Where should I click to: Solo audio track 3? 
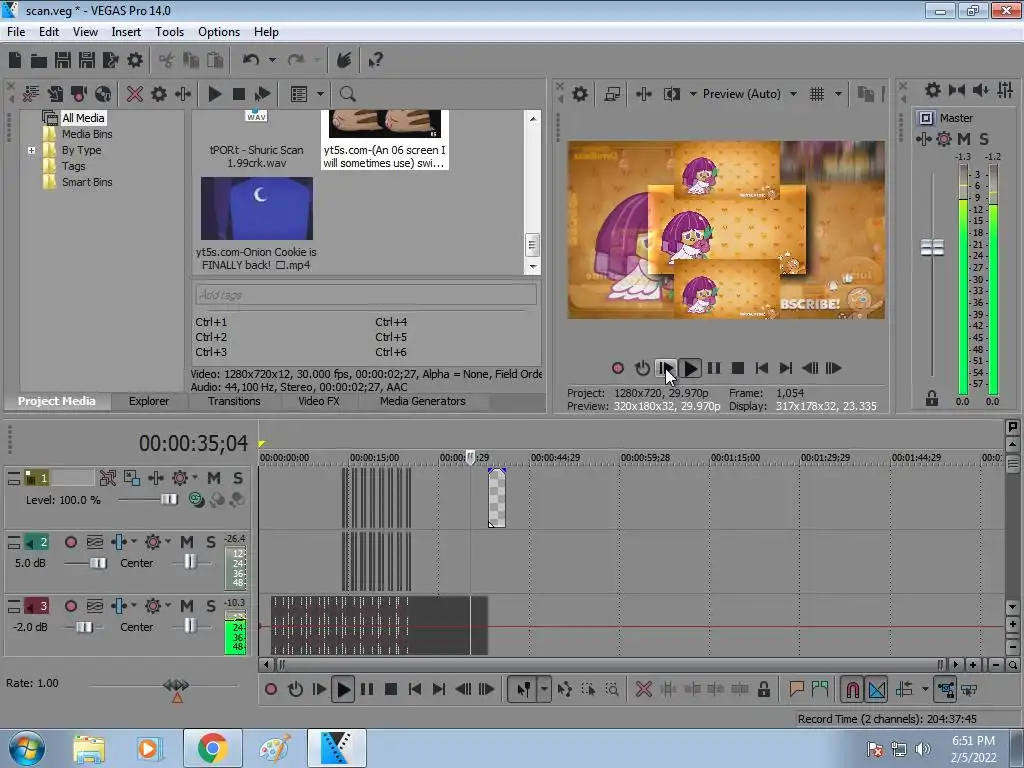pyautogui.click(x=211, y=606)
